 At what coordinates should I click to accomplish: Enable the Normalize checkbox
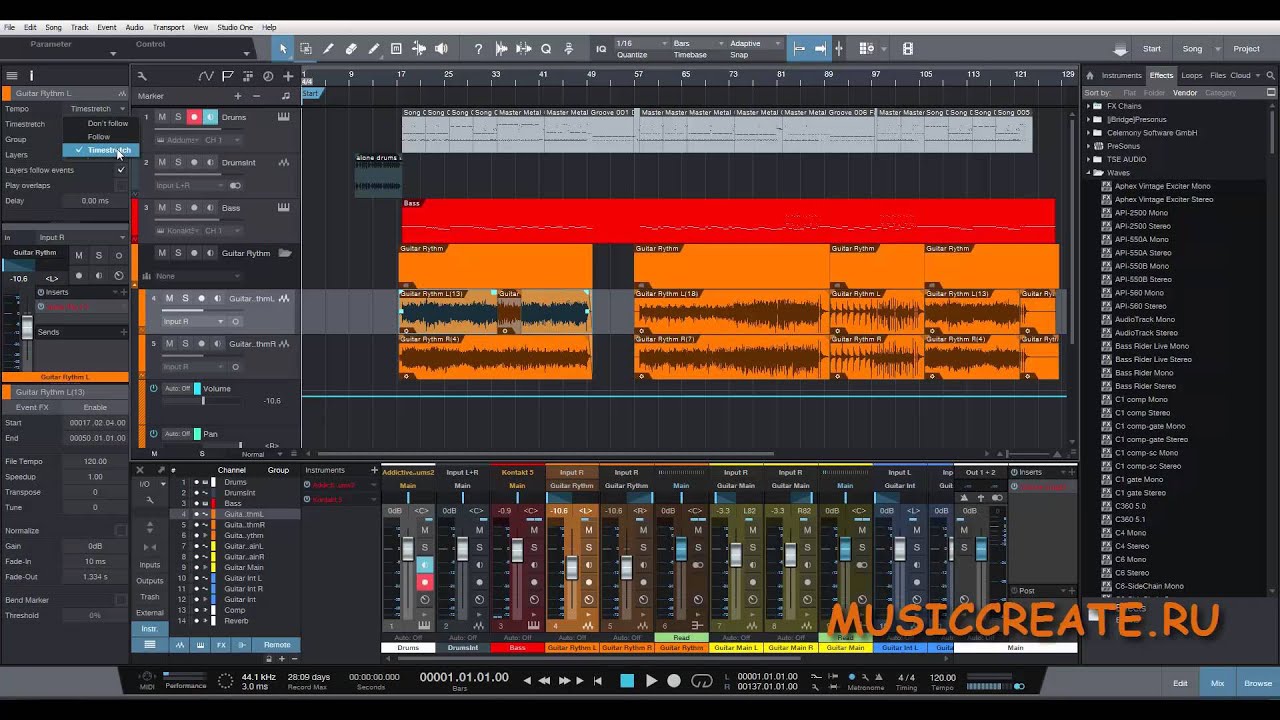[121, 531]
